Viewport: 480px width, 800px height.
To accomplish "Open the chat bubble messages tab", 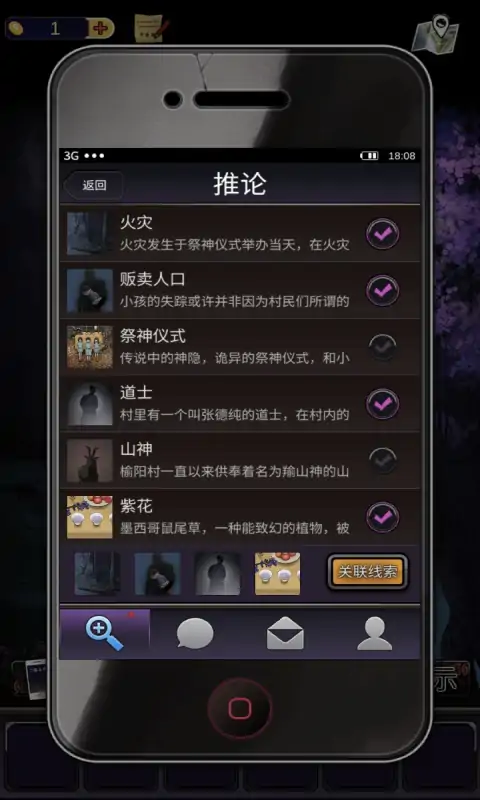I will (195, 634).
